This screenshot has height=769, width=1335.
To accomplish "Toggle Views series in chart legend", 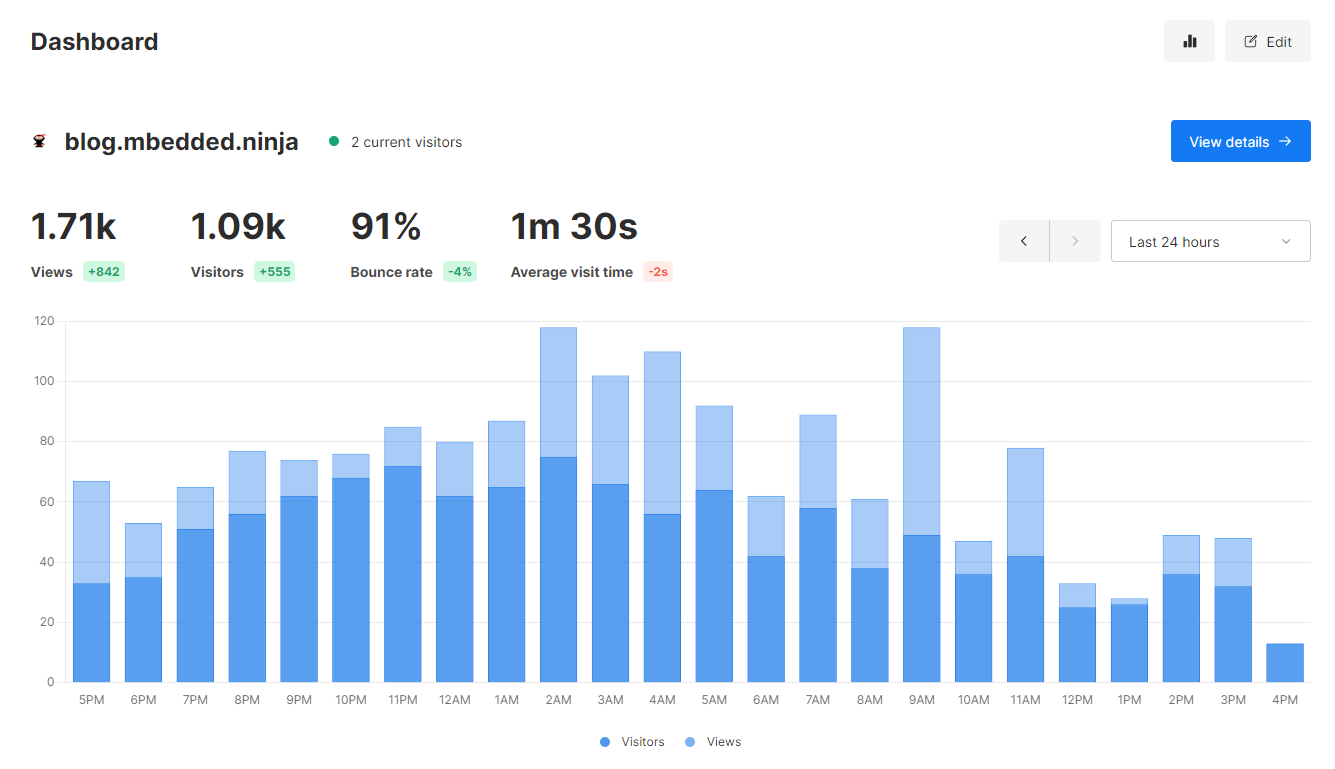I will tap(713, 742).
